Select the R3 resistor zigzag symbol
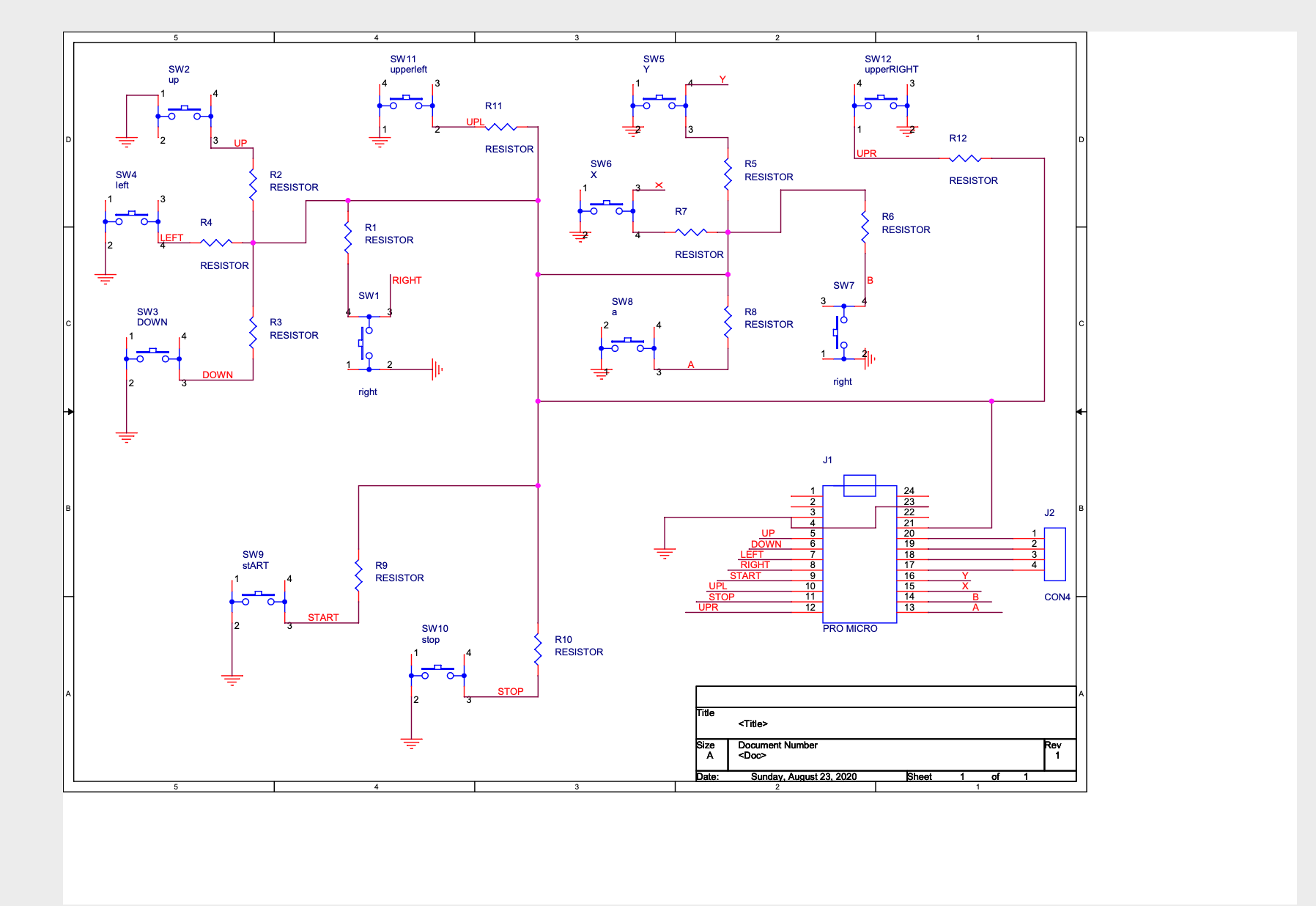Image resolution: width=1316 pixels, height=906 pixels. point(253,332)
